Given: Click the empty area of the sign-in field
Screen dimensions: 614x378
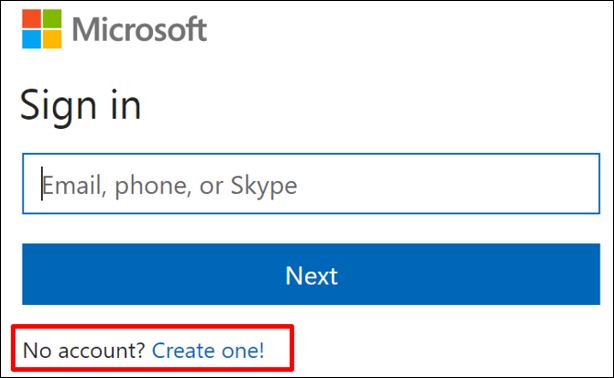Looking at the screenshot, I should (x=446, y=184).
